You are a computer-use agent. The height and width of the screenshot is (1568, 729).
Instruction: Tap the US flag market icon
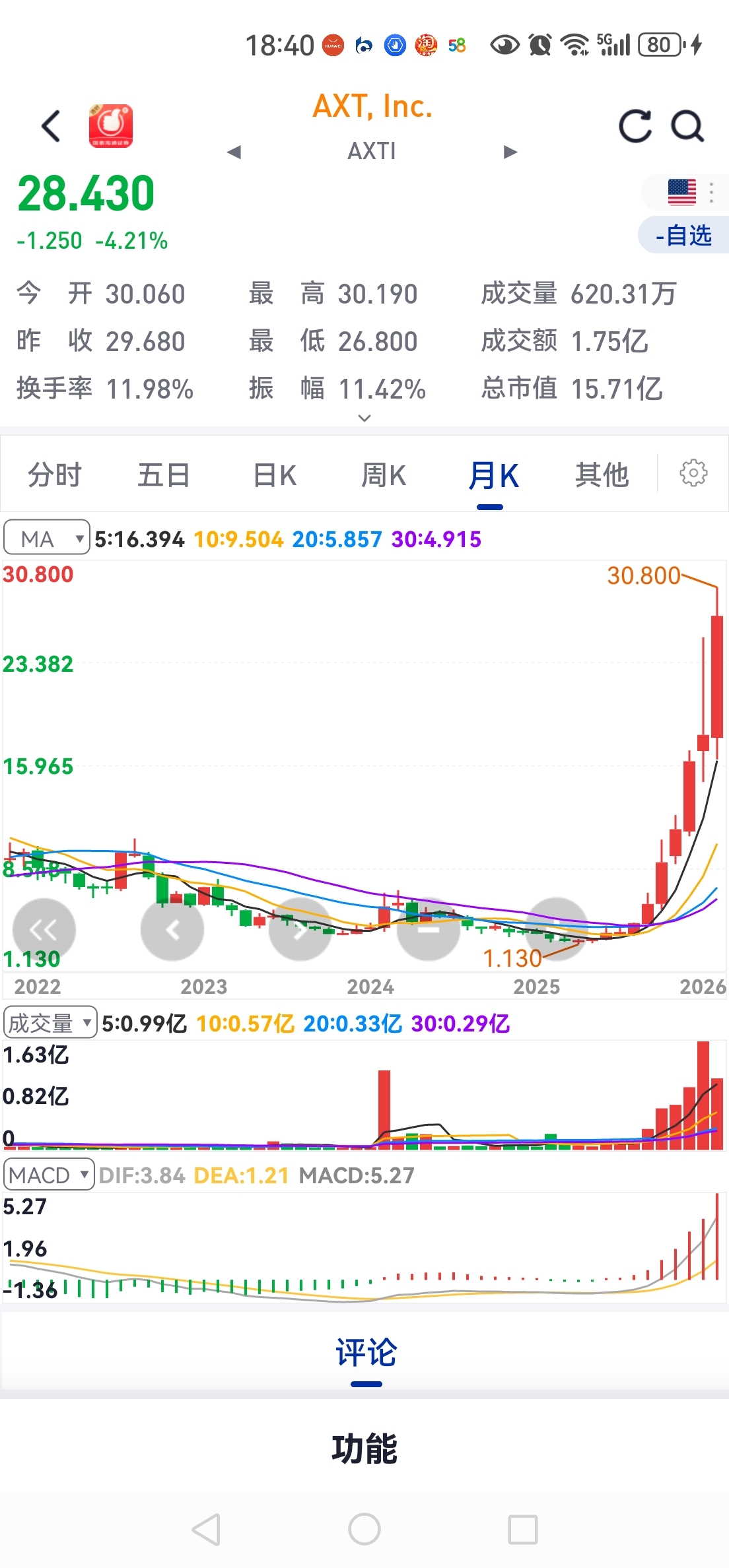681,193
